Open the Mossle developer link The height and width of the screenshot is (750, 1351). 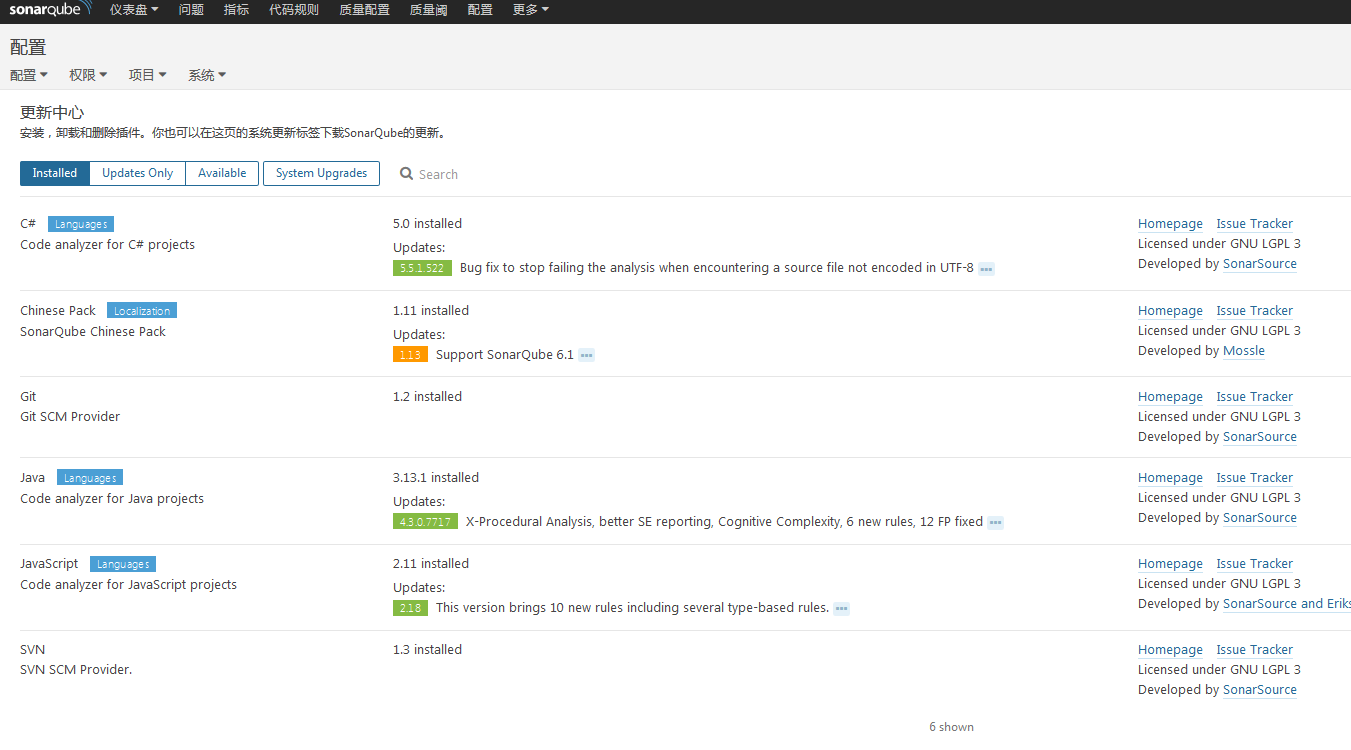coord(1244,351)
